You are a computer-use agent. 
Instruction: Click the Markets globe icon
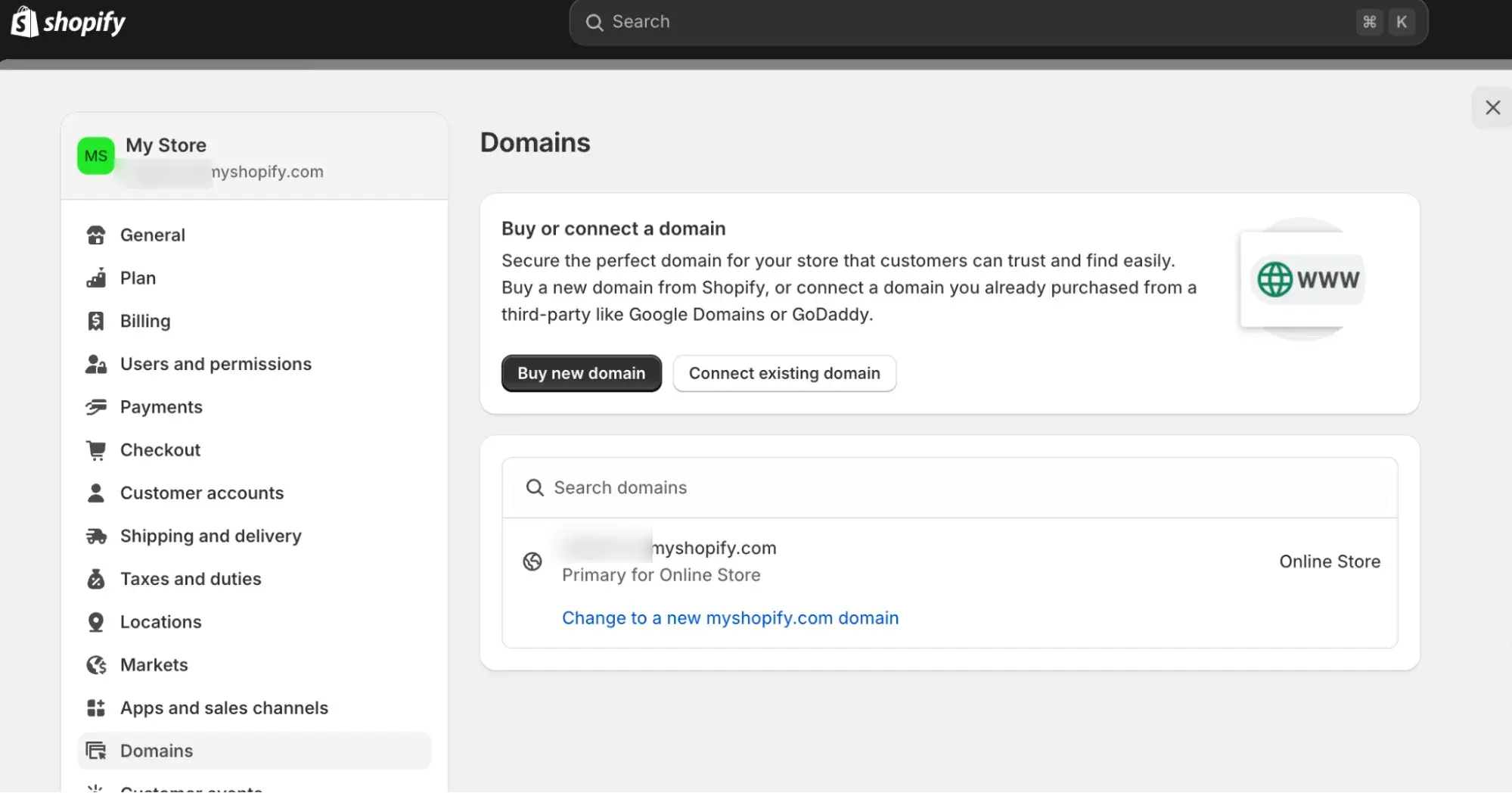pyautogui.click(x=96, y=665)
